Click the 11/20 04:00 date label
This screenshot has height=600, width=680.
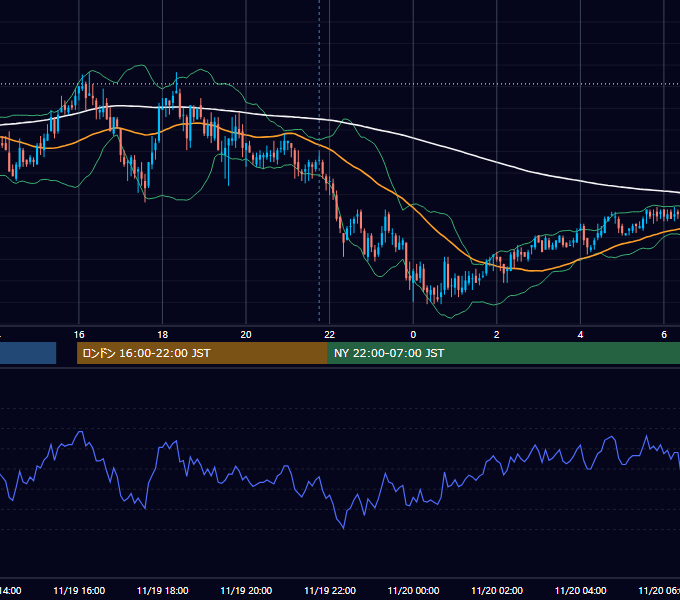580,591
